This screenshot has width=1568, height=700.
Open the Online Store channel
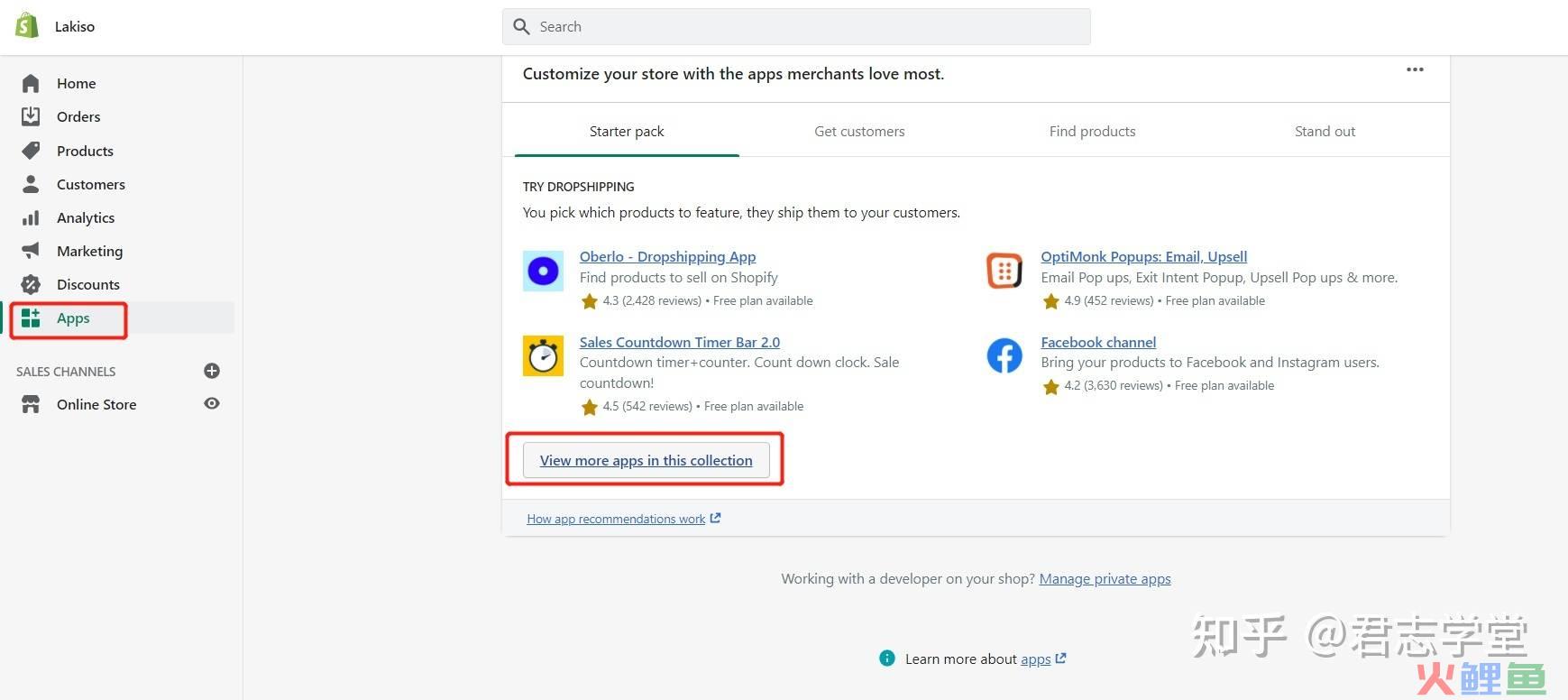point(96,404)
